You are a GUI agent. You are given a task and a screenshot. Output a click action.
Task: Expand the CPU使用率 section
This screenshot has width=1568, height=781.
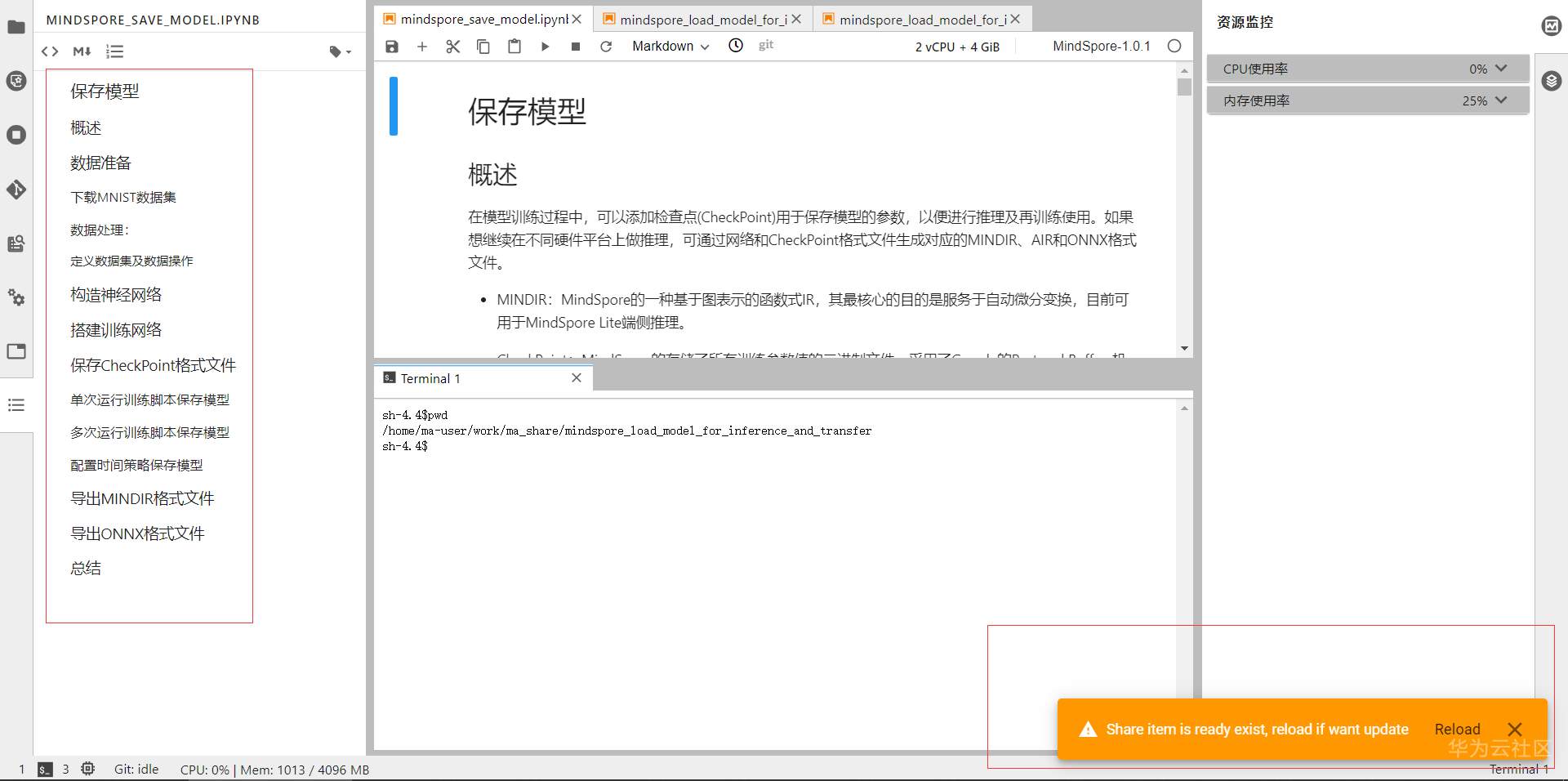(1368, 69)
